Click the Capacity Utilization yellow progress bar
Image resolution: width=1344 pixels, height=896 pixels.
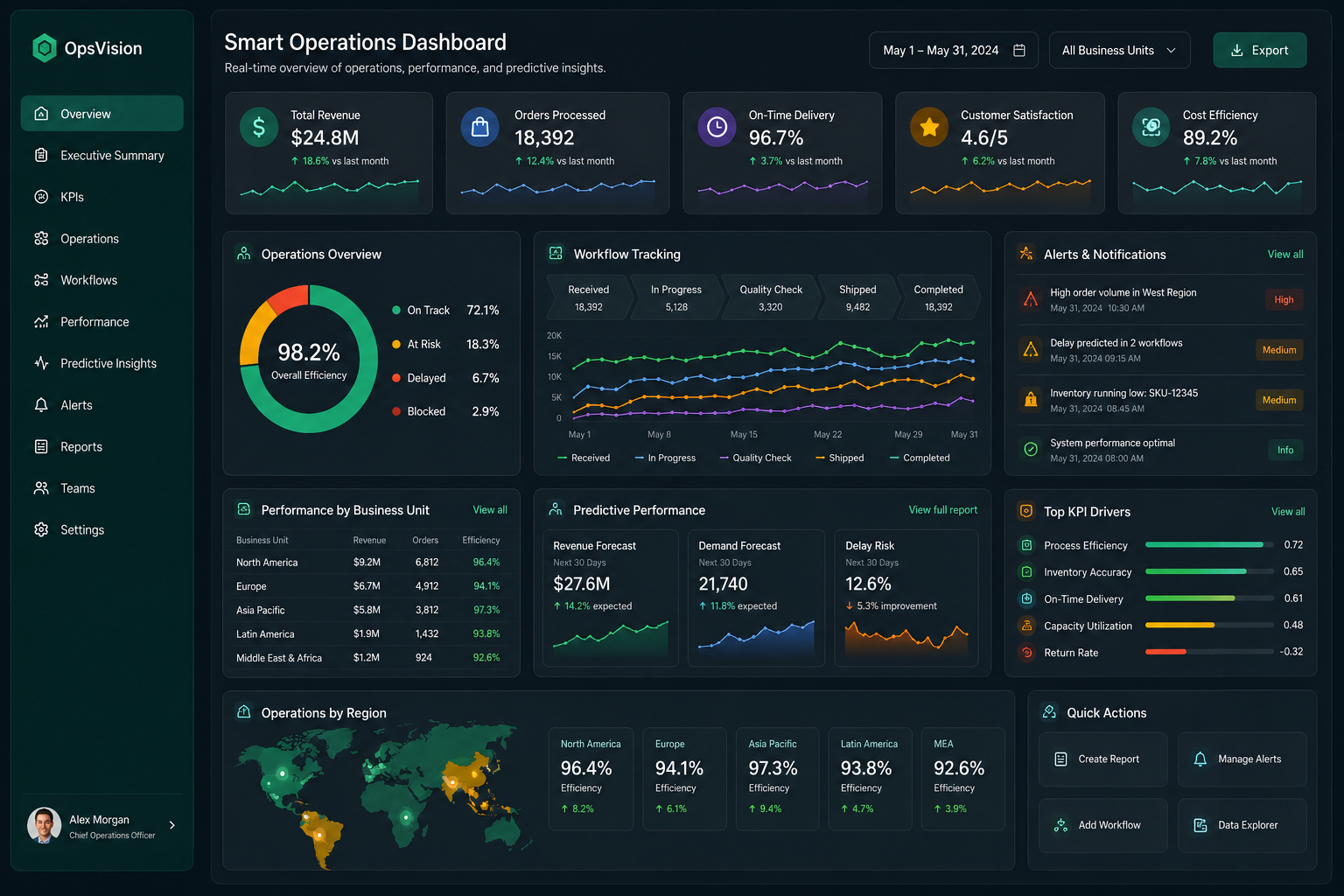(1179, 625)
